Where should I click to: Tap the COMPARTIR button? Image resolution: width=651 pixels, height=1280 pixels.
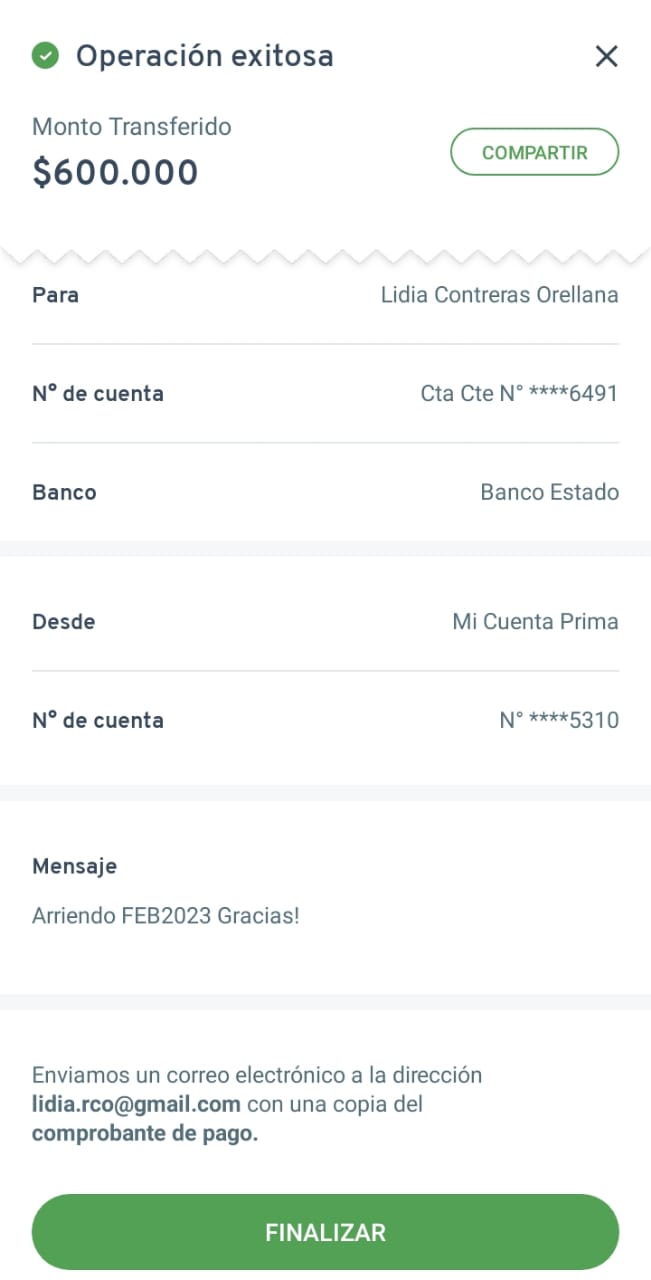click(x=534, y=153)
